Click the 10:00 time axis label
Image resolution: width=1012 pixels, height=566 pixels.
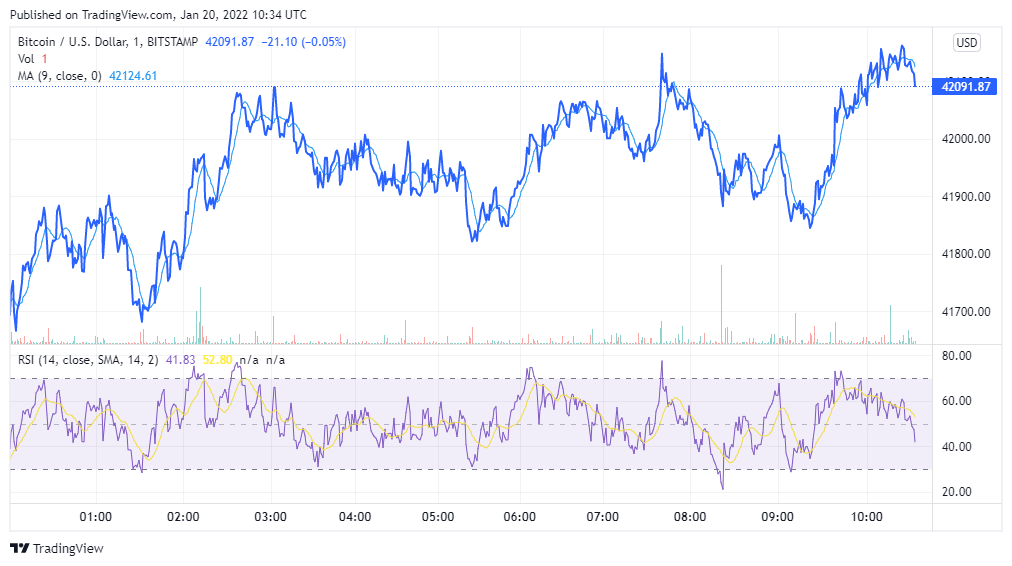point(867,517)
